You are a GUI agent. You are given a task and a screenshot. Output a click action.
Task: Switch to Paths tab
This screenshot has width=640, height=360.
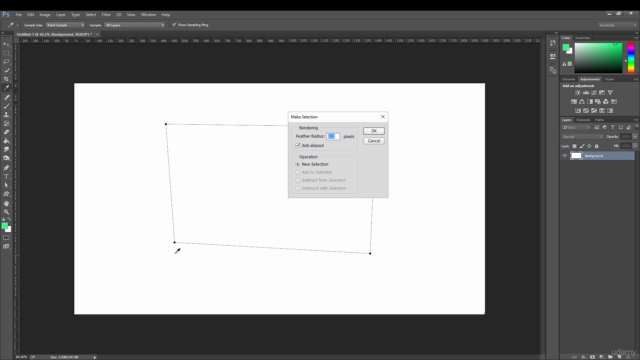pyautogui.click(x=599, y=120)
